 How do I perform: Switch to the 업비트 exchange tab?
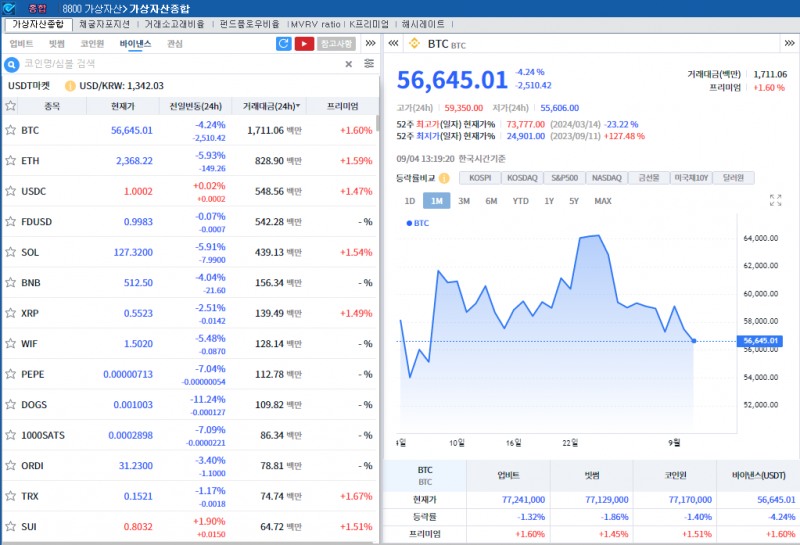pos(21,44)
